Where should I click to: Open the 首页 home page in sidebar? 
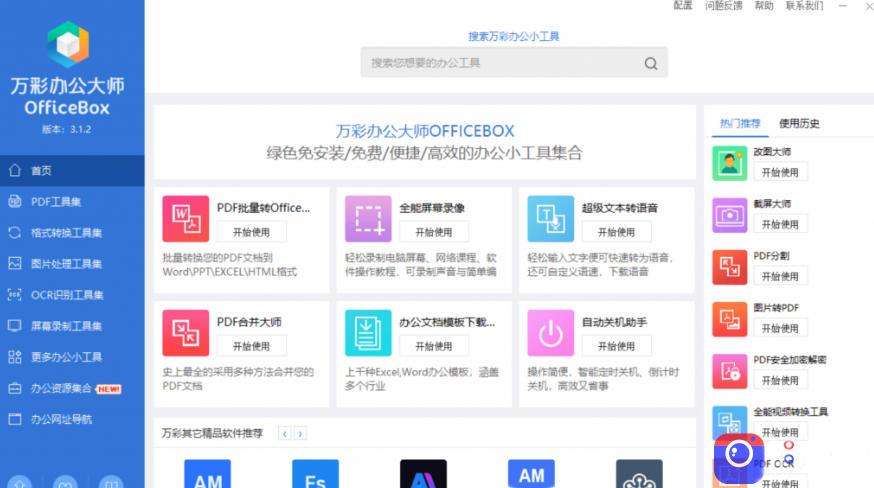(72, 171)
